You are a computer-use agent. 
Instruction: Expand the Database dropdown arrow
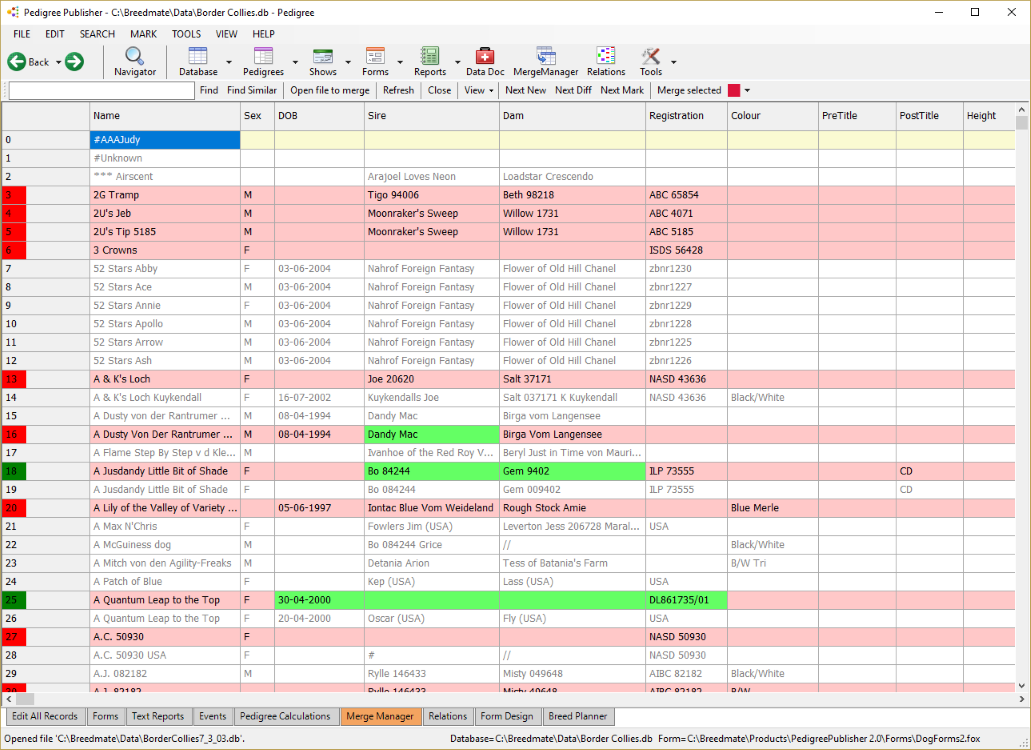coord(229,62)
